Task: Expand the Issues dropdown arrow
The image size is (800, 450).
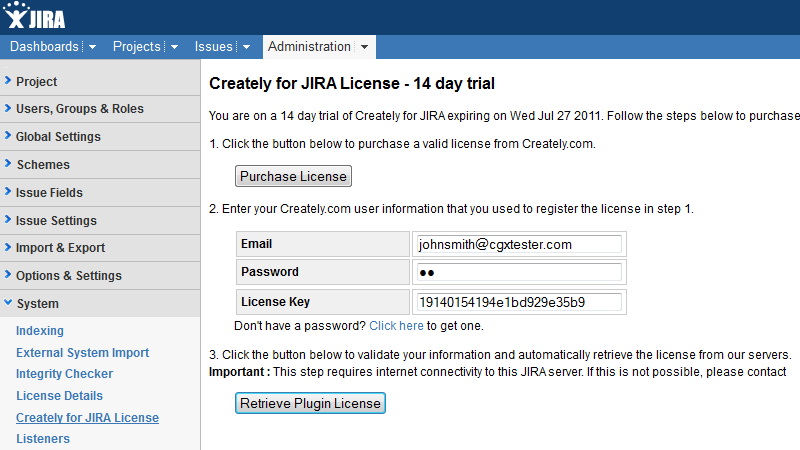Action: [246, 47]
